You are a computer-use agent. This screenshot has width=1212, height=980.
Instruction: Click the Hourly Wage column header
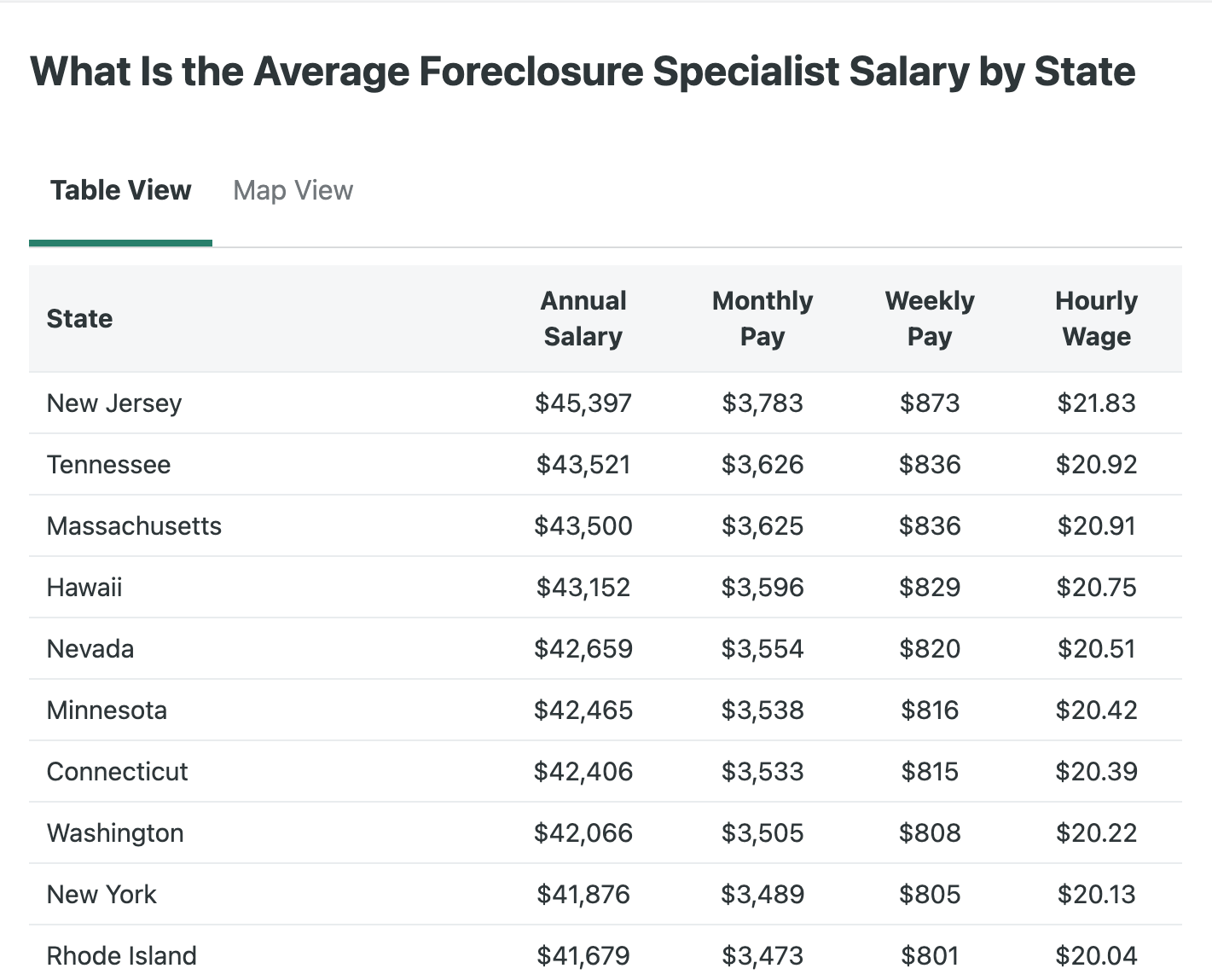[1096, 319]
